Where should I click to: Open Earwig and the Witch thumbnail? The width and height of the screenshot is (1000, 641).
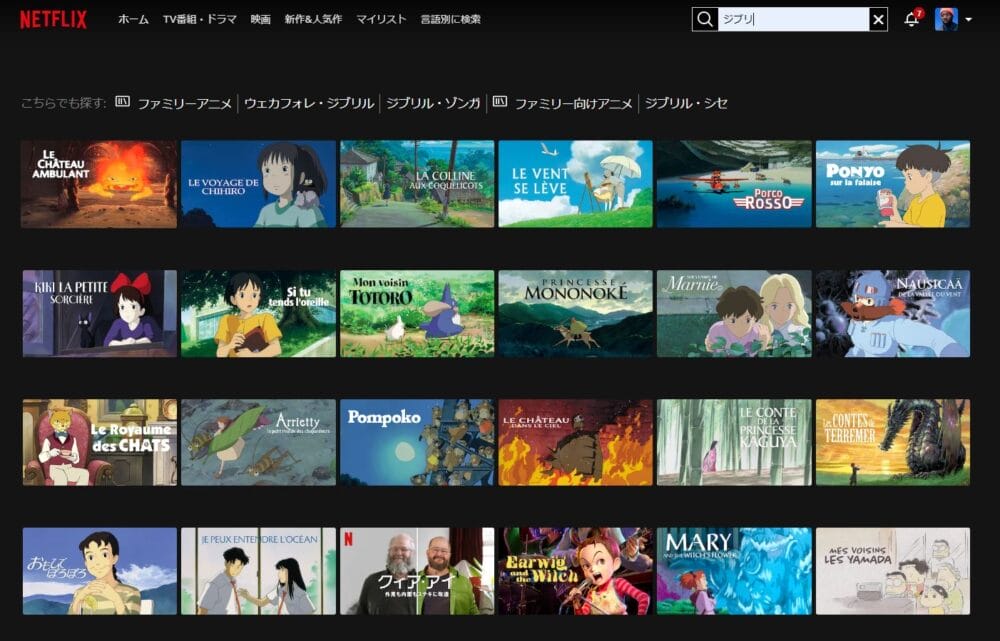pyautogui.click(x=575, y=571)
